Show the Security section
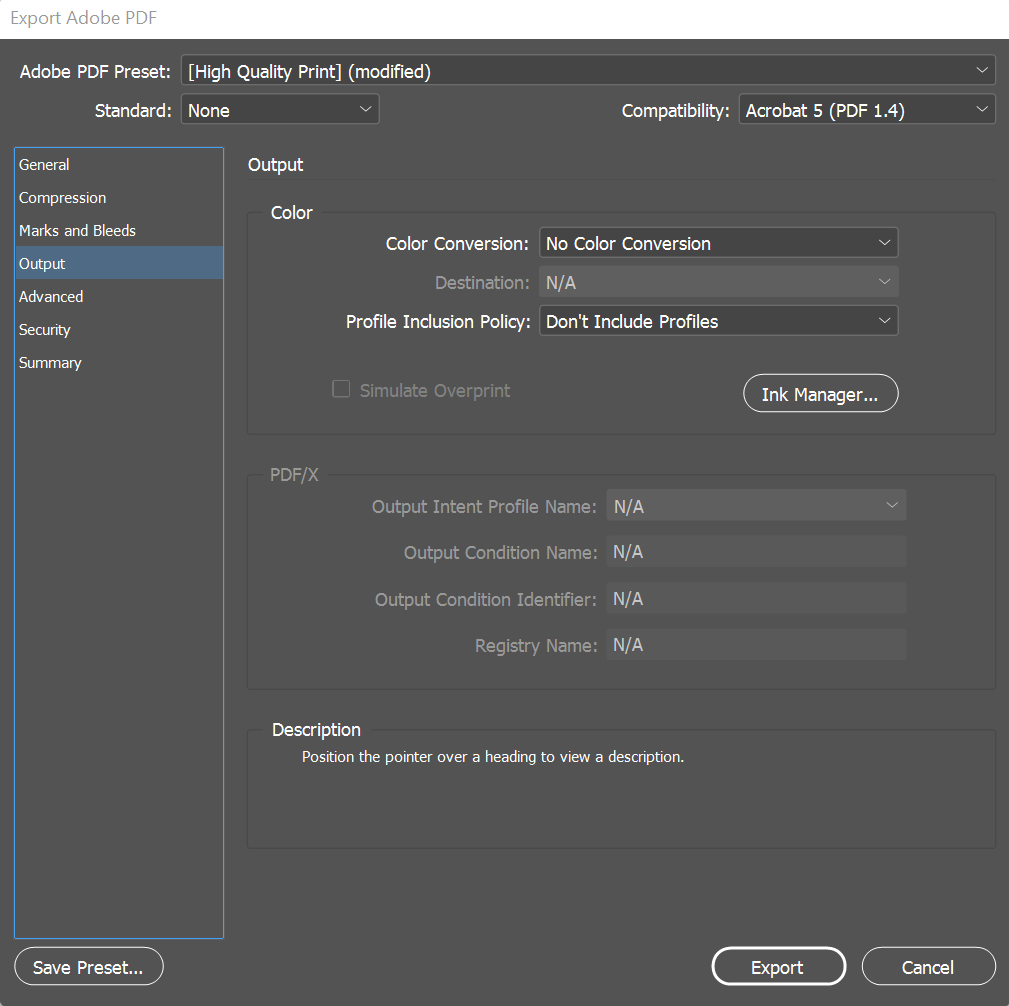Screen dimensions: 1009x1006 click(45, 330)
